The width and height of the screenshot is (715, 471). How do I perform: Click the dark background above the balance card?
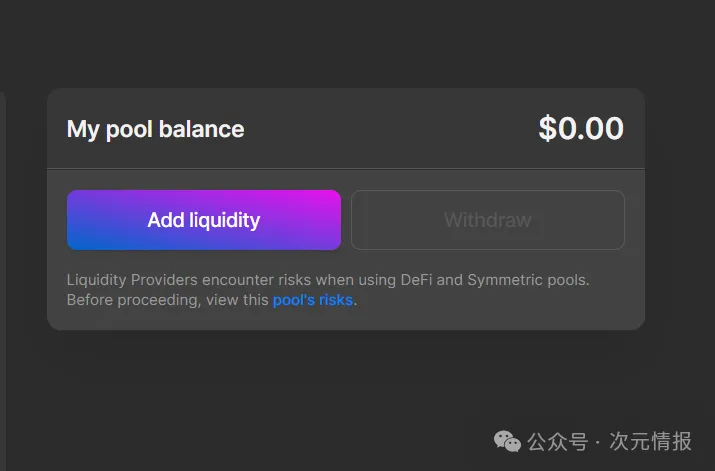tap(345, 45)
